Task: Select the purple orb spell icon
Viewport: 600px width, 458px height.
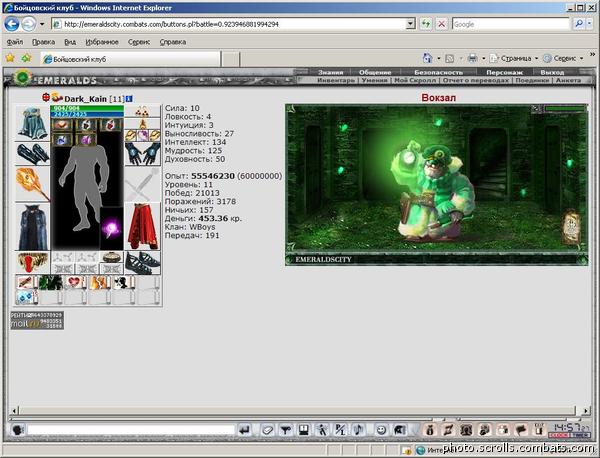Action: click(112, 228)
